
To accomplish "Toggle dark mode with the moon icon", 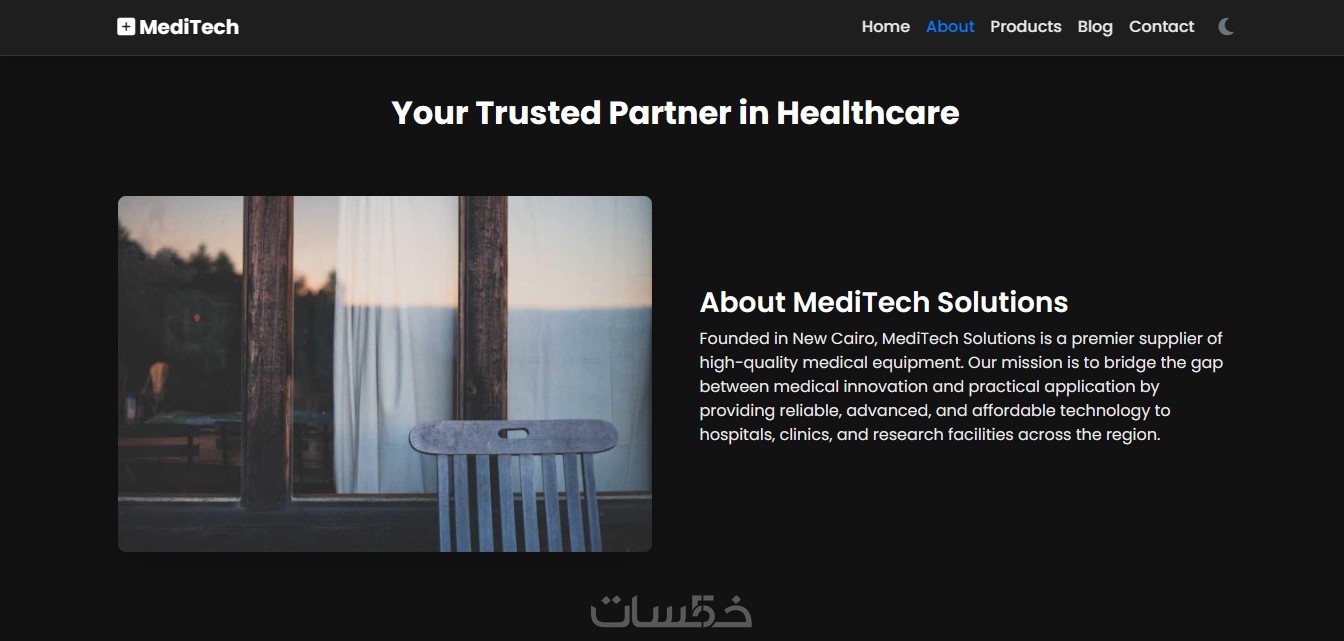I will pos(1226,27).
